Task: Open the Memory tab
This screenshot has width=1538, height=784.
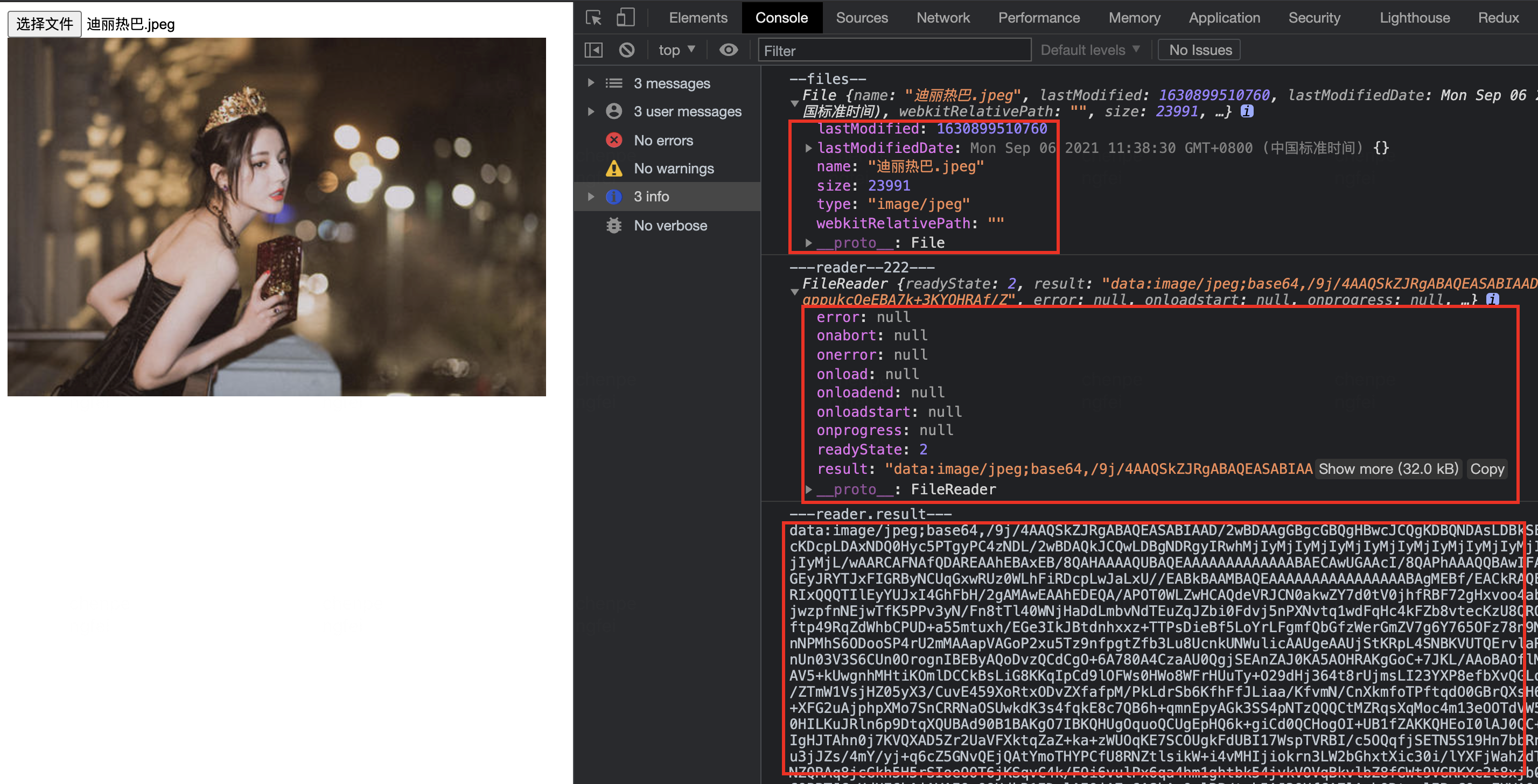Action: (1135, 17)
